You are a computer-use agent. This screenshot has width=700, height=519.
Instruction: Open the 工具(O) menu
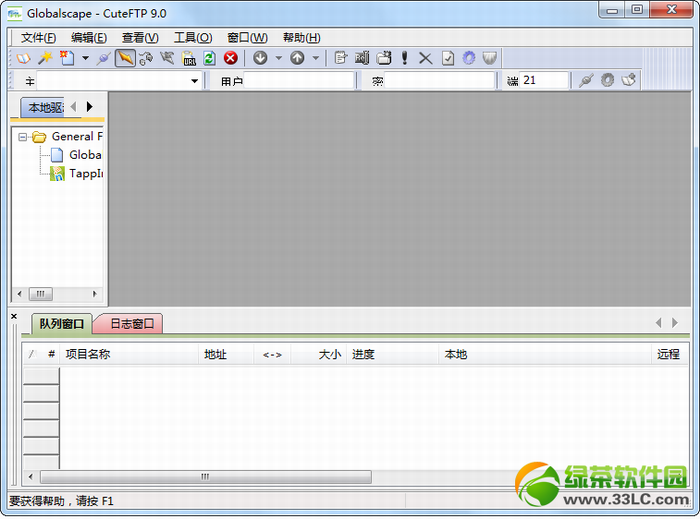[x=193, y=37]
